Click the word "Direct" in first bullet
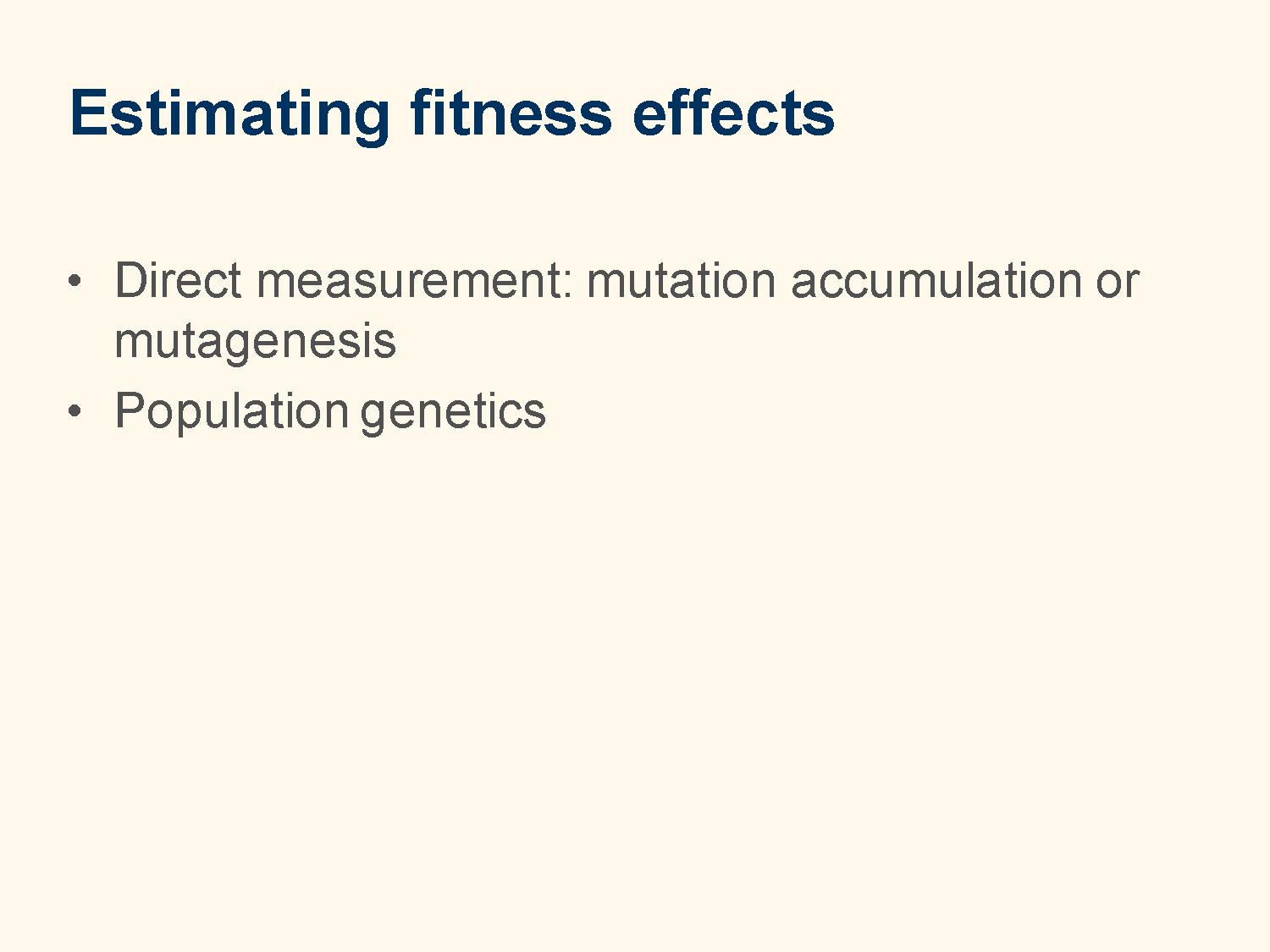1270x952 pixels. tap(178, 280)
